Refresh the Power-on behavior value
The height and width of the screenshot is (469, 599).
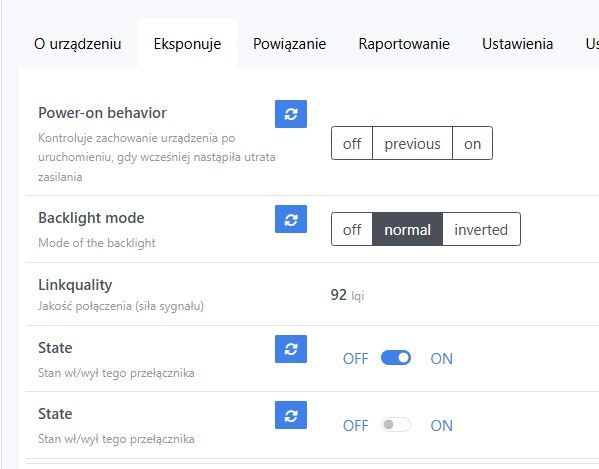pos(291,114)
